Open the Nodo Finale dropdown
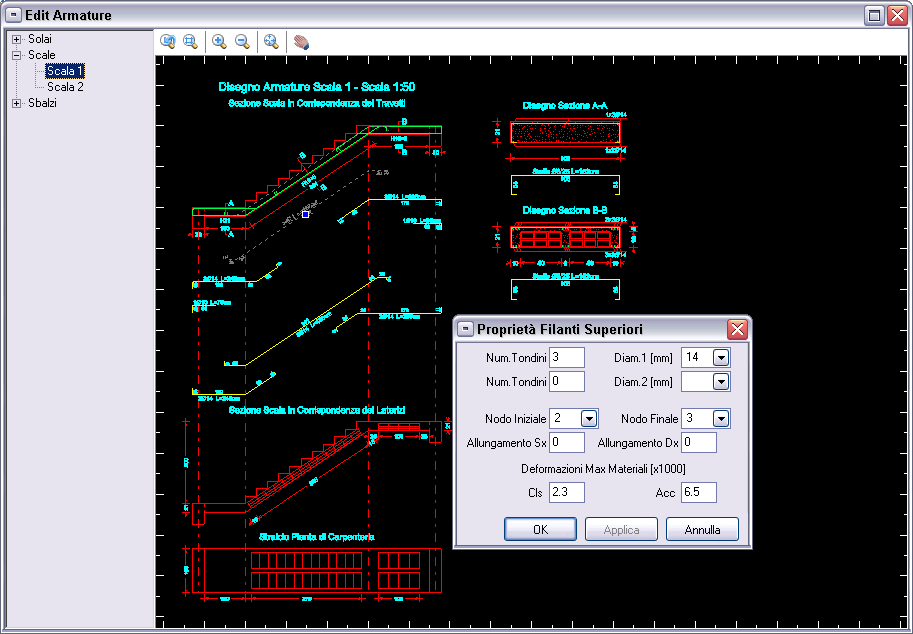Image resolution: width=913 pixels, height=634 pixels. (720, 419)
